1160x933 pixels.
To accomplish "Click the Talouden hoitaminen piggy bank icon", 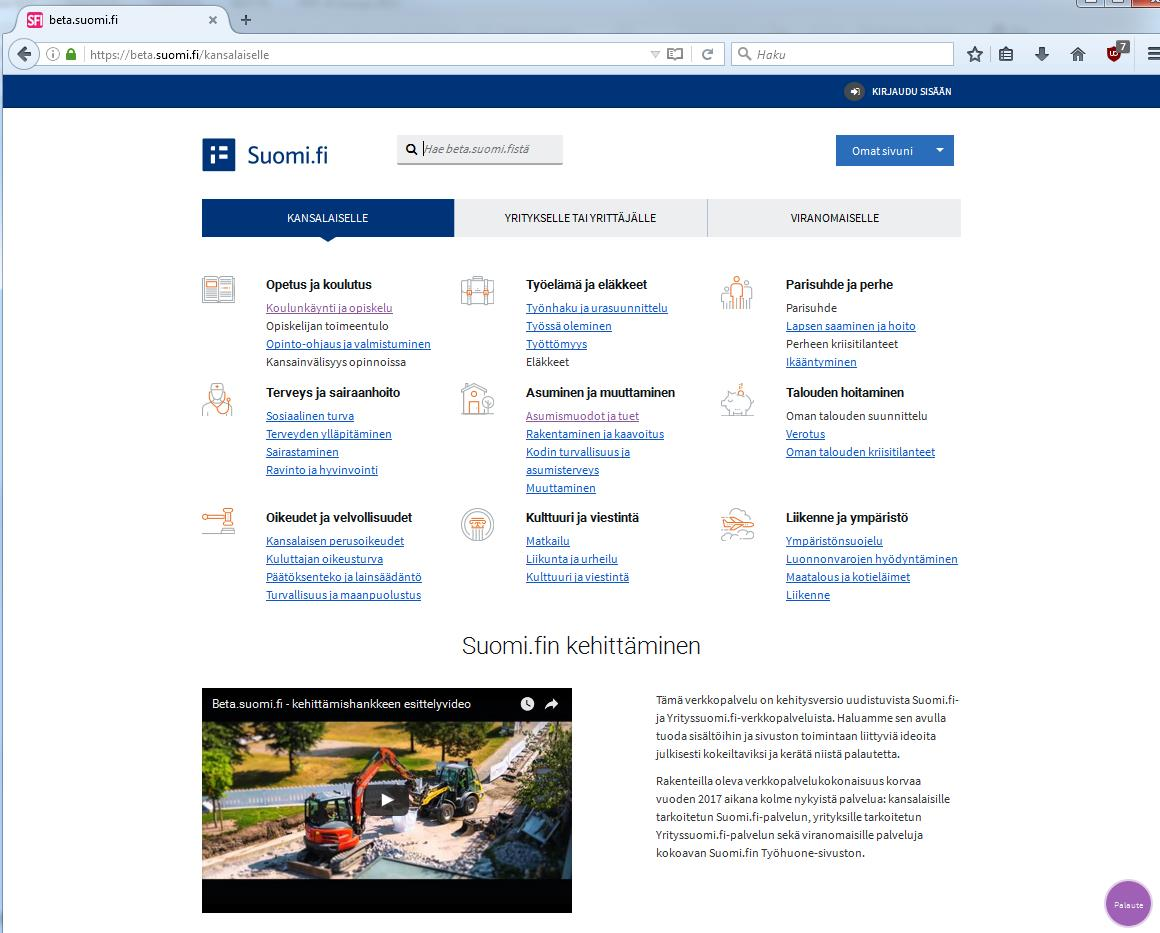I will pyautogui.click(x=737, y=400).
